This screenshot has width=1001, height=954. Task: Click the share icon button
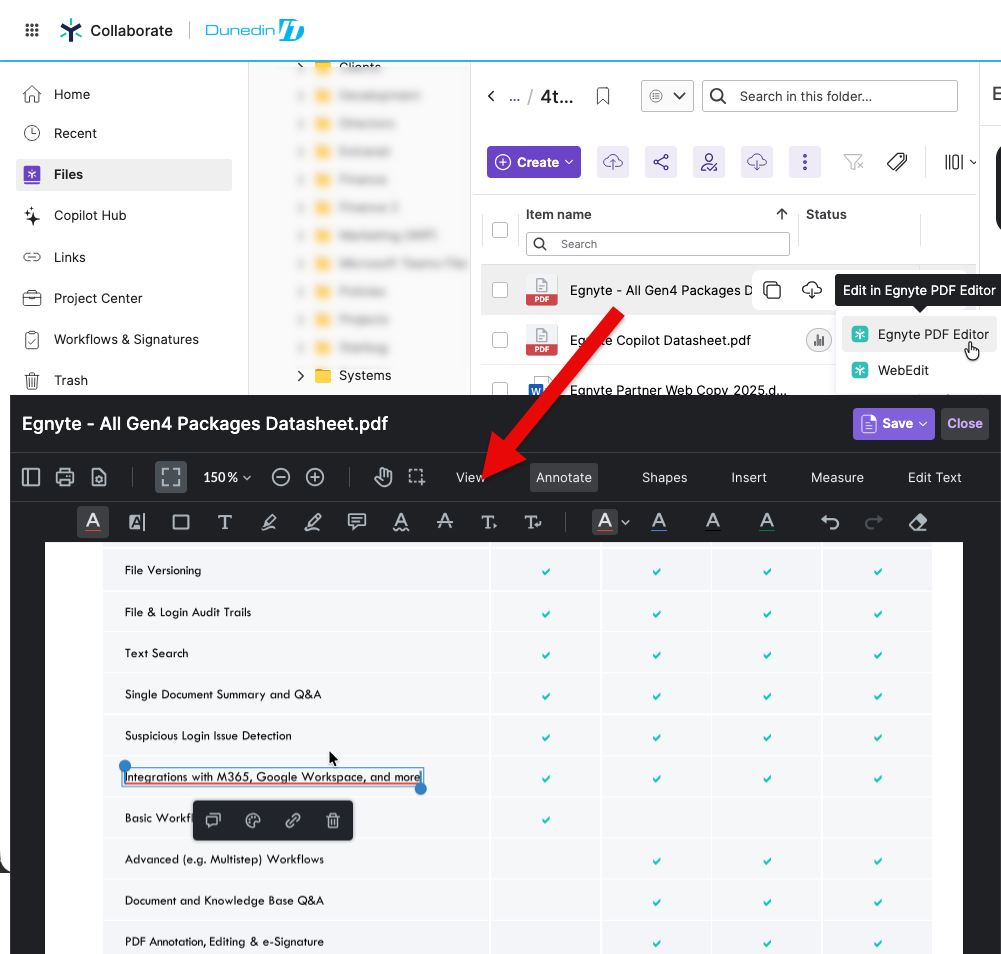point(661,162)
